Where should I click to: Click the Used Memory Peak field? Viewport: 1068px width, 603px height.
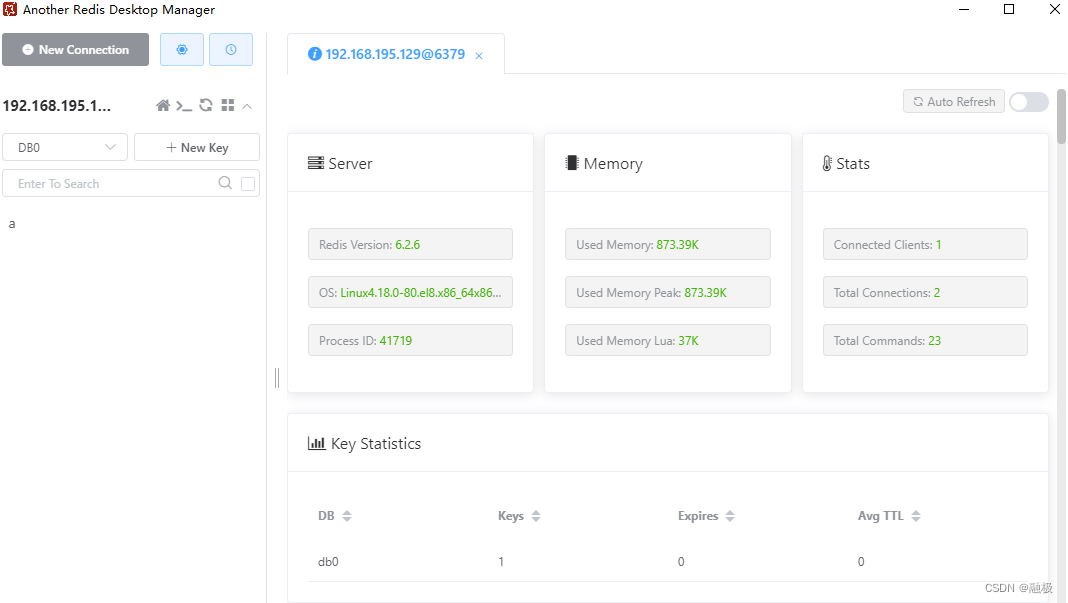click(668, 292)
